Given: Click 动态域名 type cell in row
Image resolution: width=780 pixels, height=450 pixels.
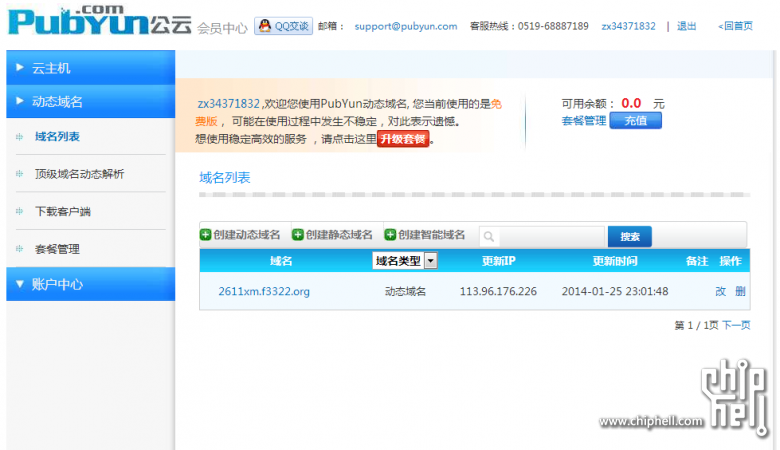Looking at the screenshot, I should pos(405,291).
